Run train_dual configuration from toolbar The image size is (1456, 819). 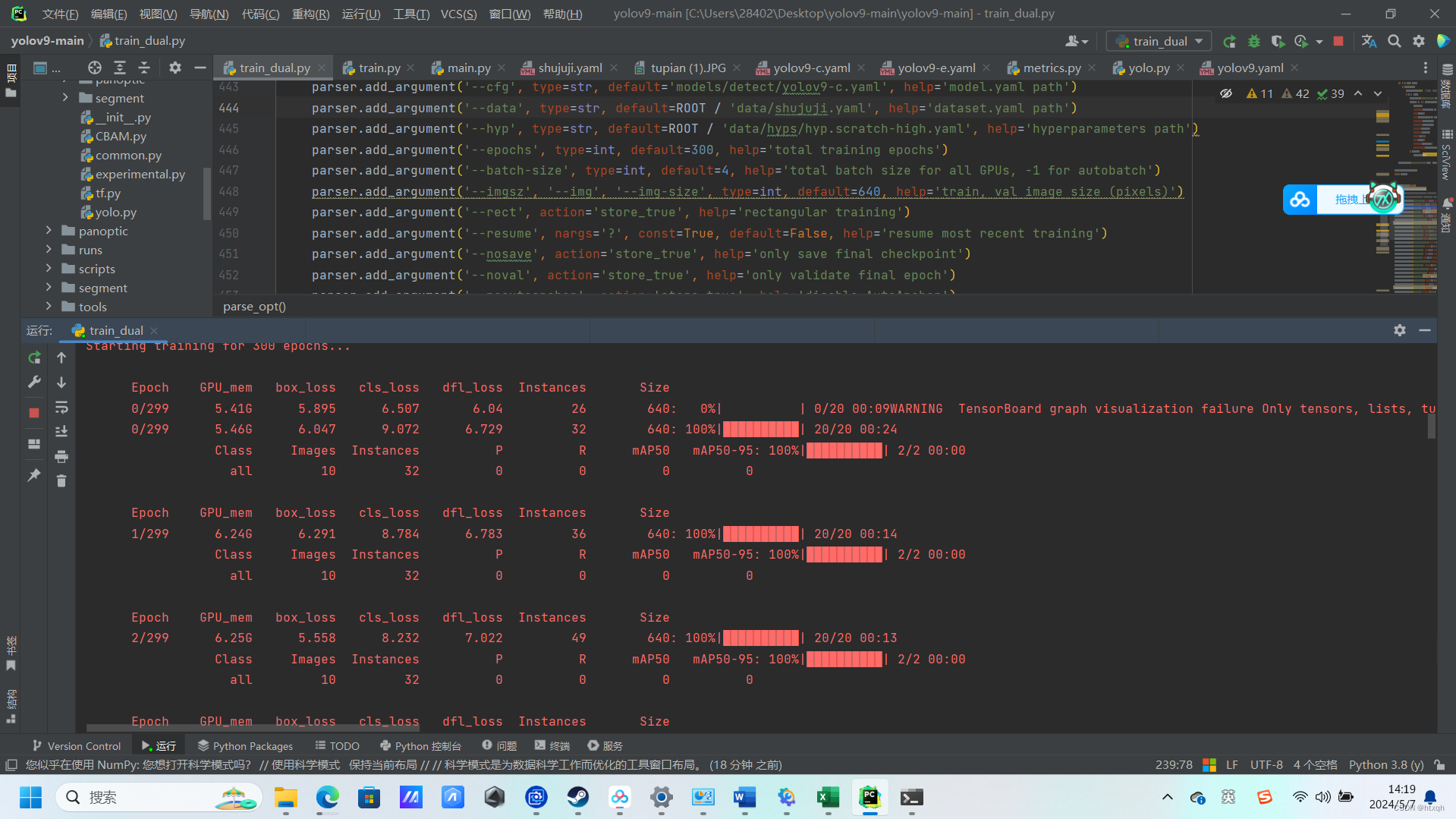click(1229, 41)
